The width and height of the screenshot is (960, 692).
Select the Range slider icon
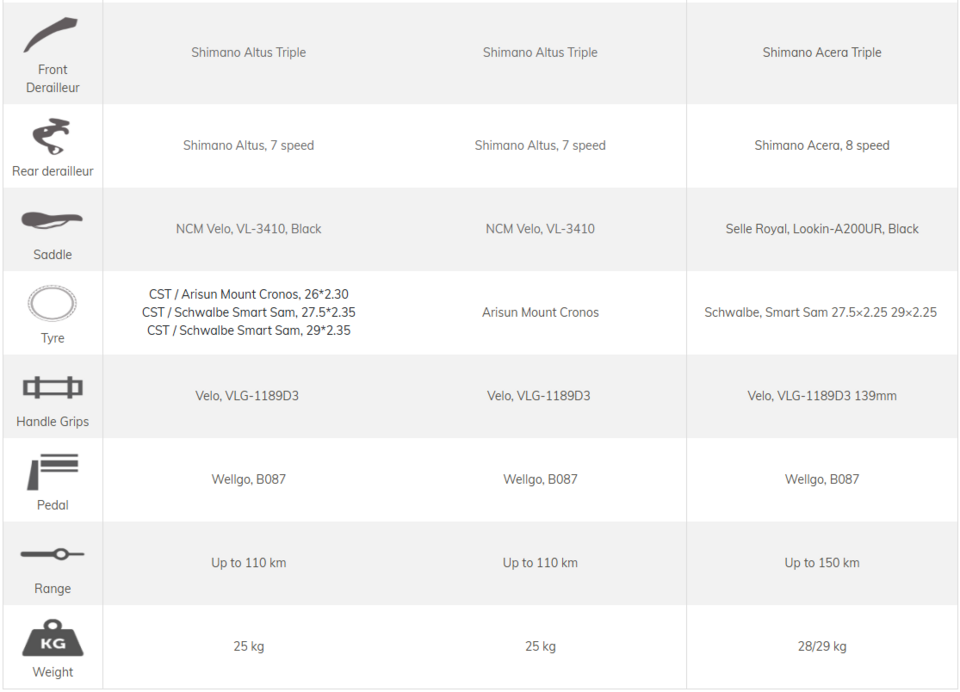[x=53, y=554]
